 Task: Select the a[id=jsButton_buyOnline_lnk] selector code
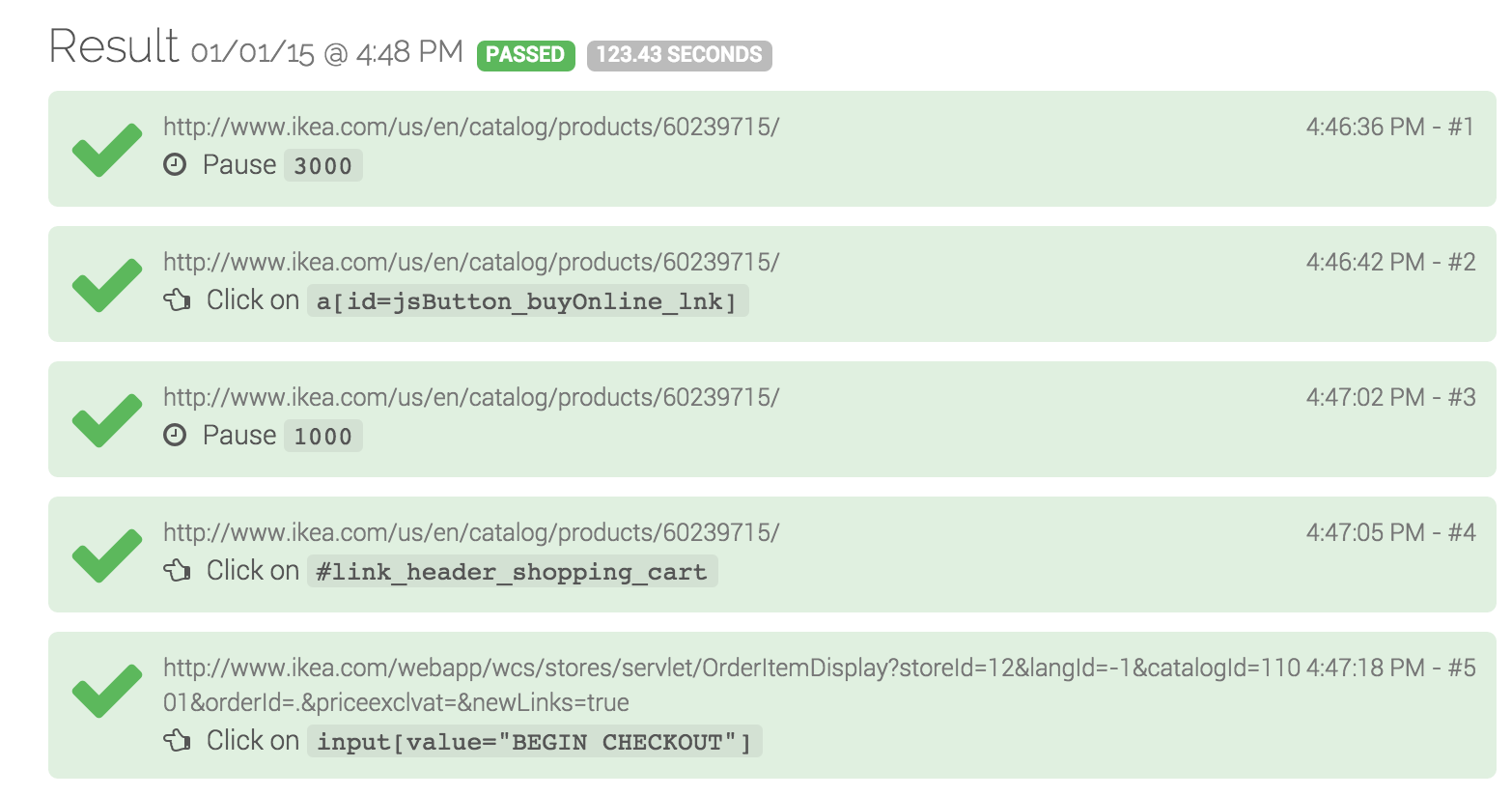527,300
